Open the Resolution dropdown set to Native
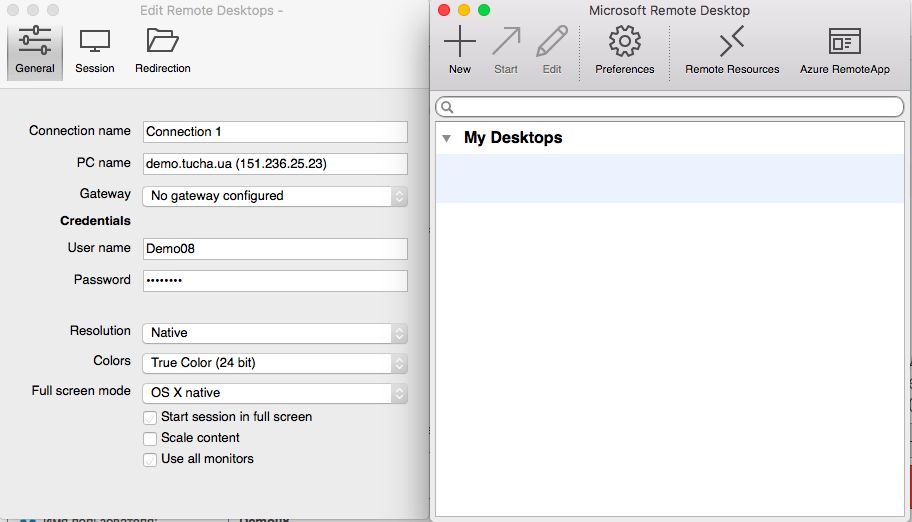Image resolution: width=912 pixels, height=522 pixels. pos(275,333)
